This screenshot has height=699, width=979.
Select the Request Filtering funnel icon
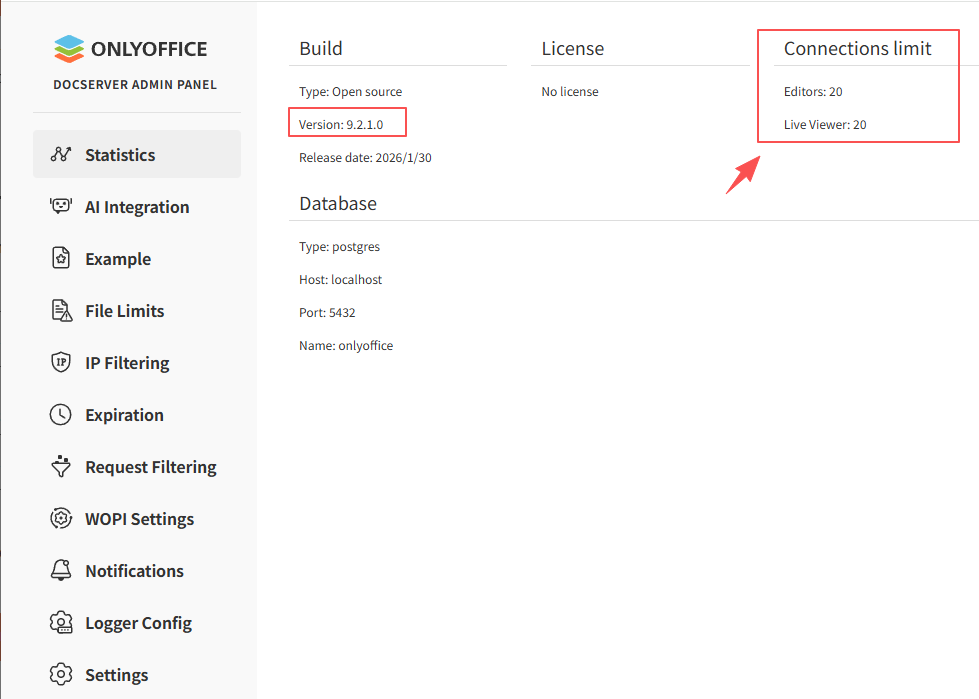[x=61, y=467]
